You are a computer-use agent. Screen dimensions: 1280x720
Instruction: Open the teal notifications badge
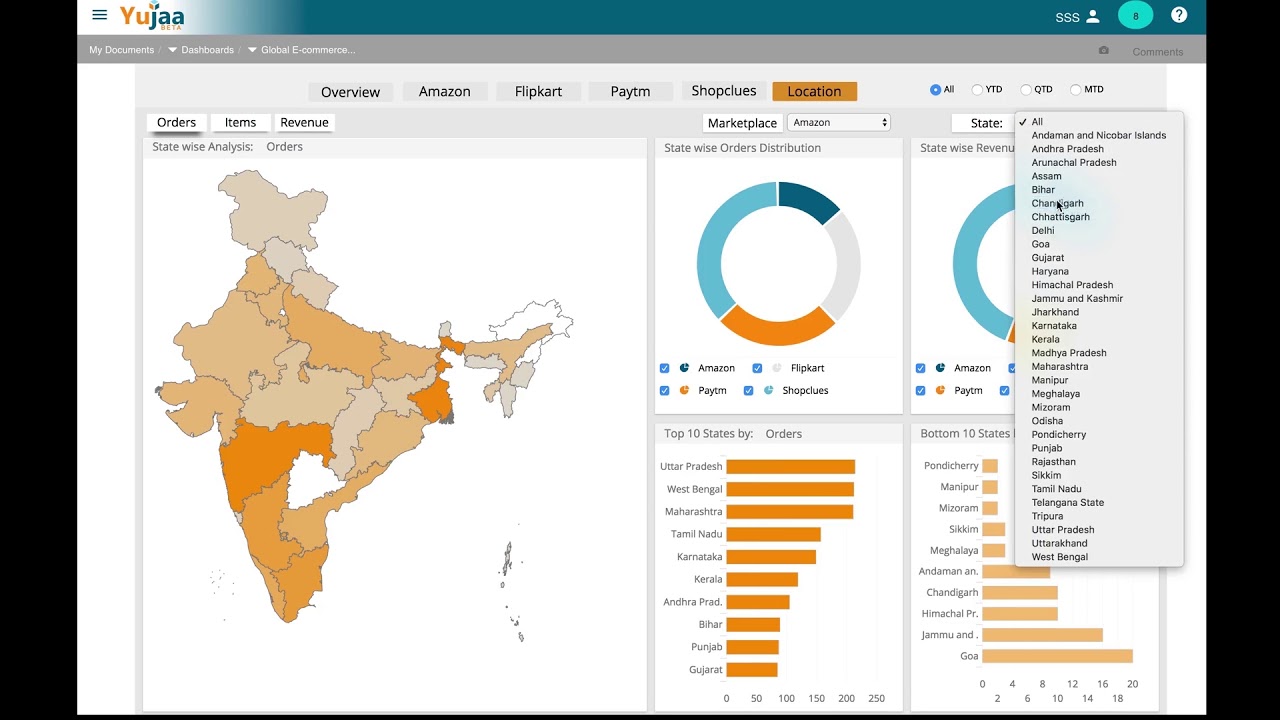tap(1135, 16)
